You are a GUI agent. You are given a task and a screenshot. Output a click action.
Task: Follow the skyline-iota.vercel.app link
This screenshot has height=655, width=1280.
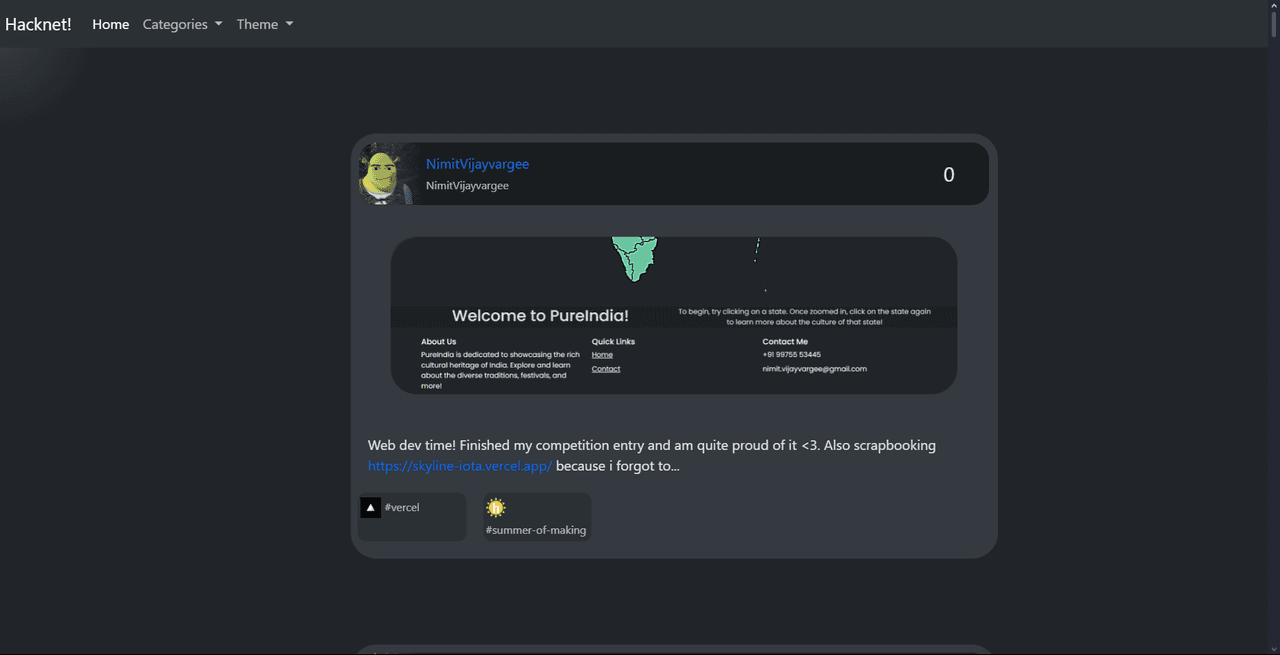pyautogui.click(x=460, y=466)
